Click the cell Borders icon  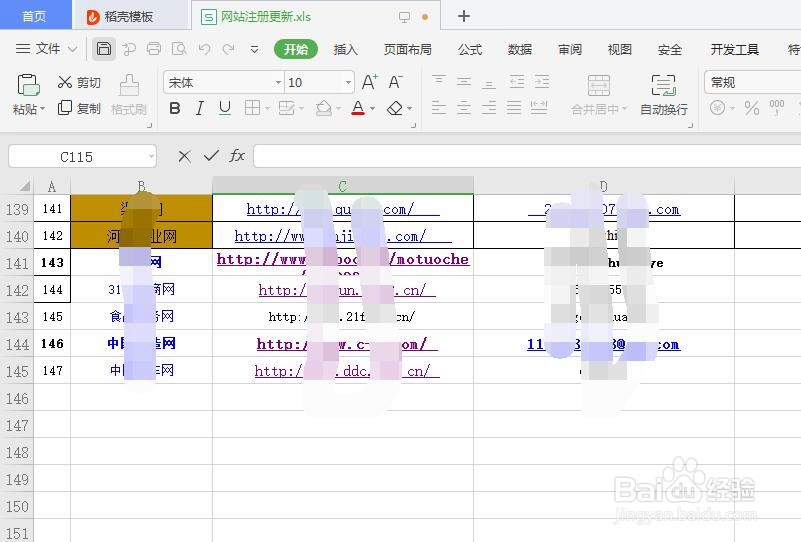252,108
